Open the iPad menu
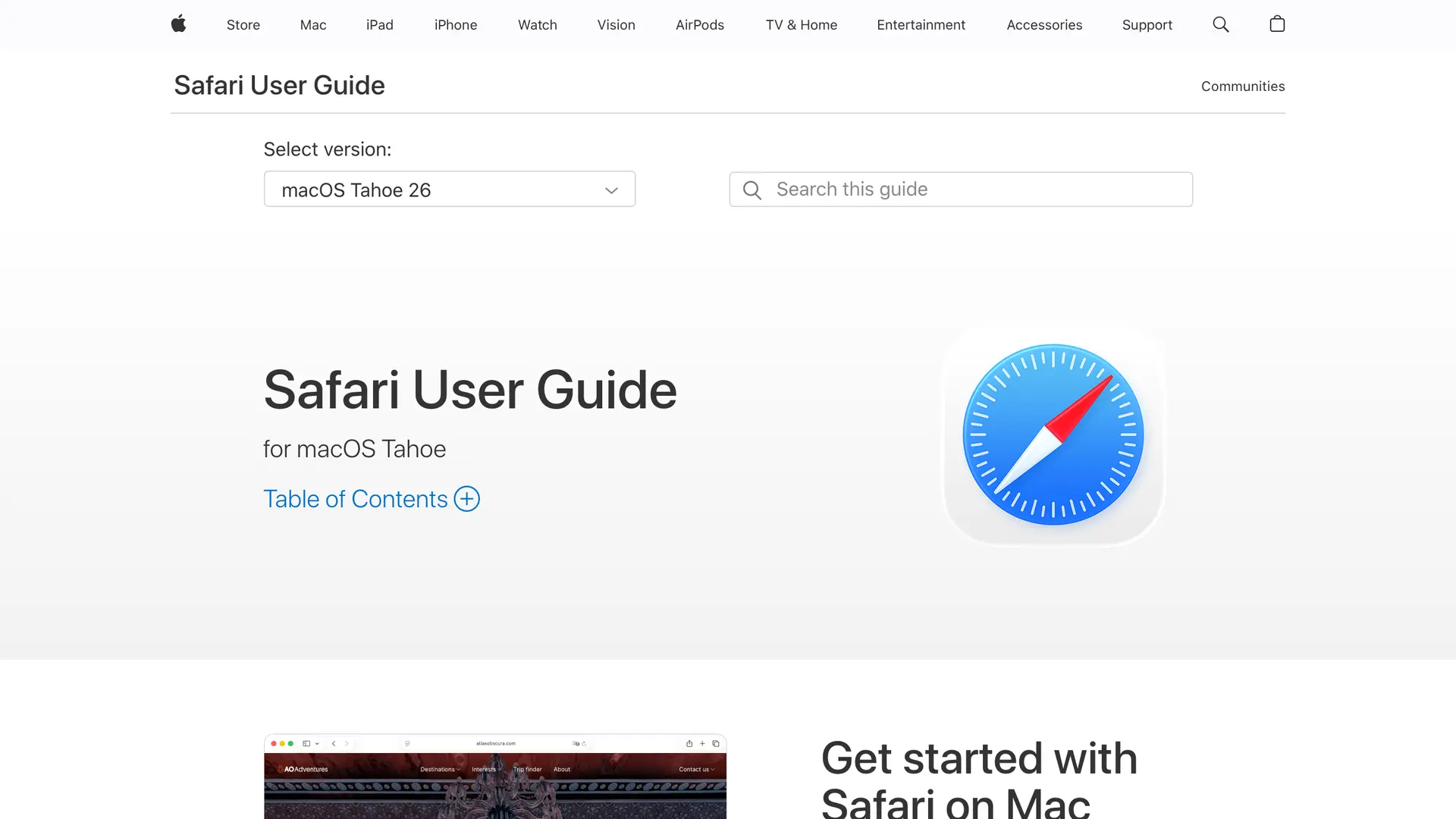Viewport: 1456px width, 819px height. point(380,25)
